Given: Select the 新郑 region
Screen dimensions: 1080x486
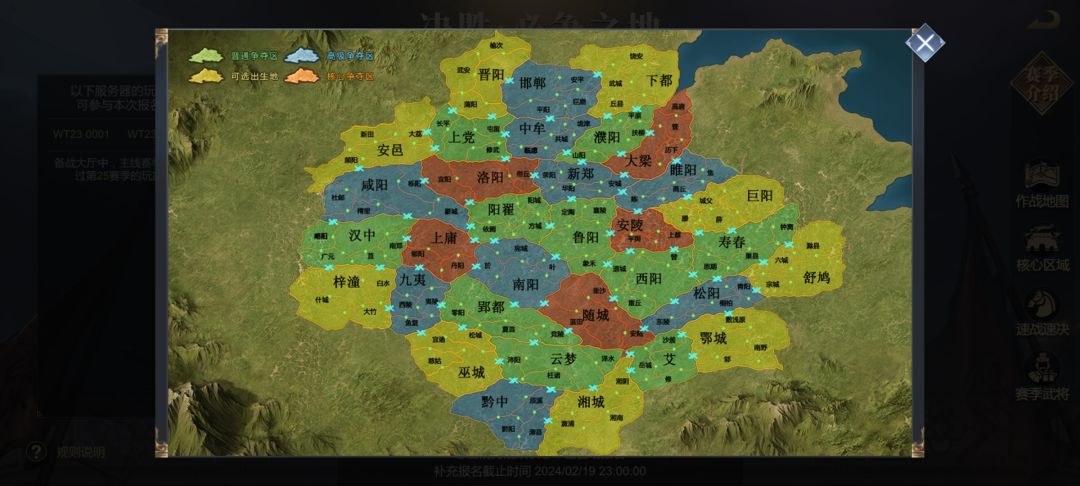Looking at the screenshot, I should point(581,174).
